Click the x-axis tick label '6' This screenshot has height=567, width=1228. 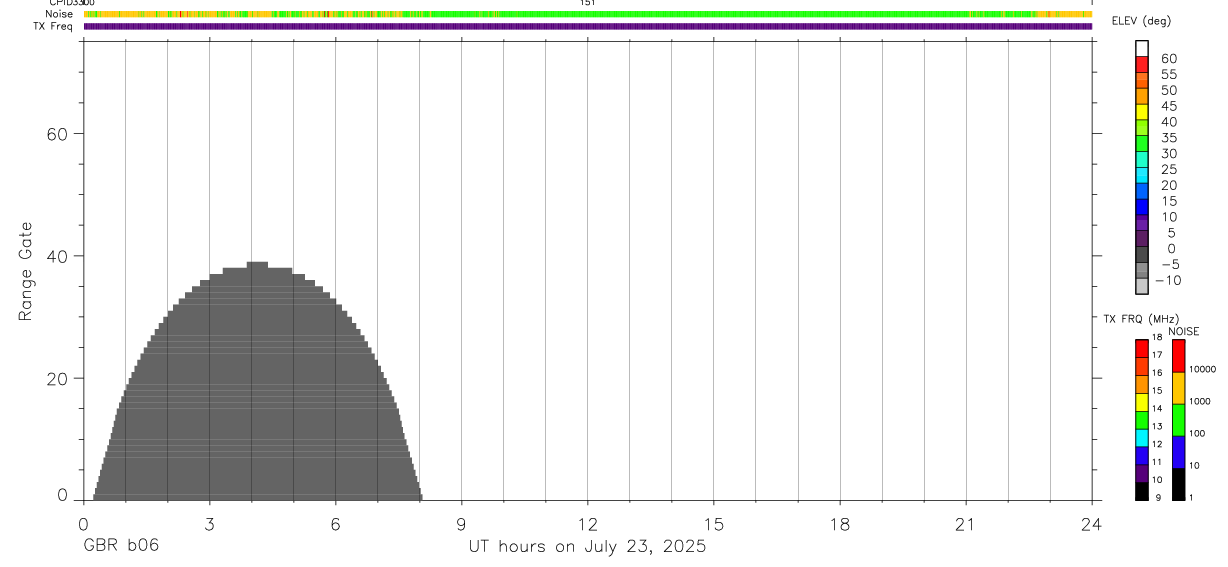coord(336,524)
